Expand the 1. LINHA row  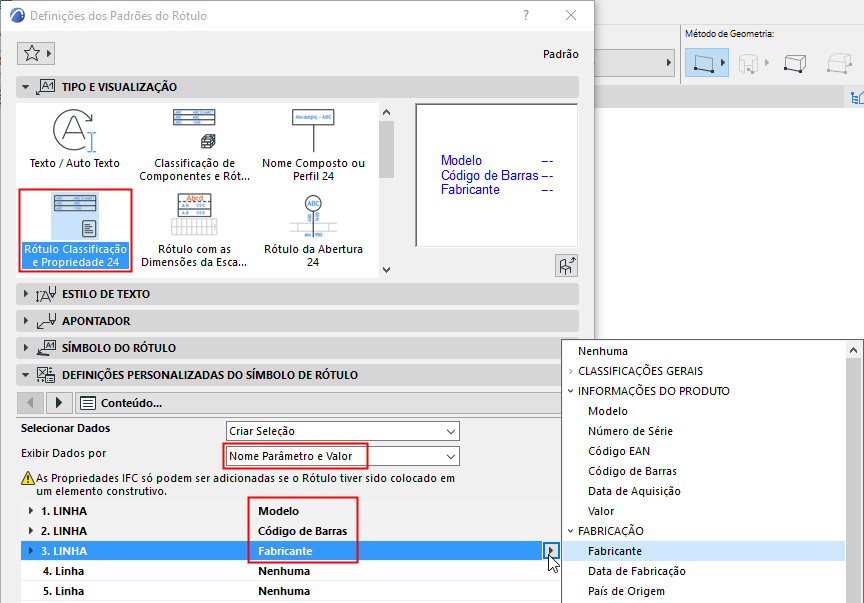tap(31, 511)
